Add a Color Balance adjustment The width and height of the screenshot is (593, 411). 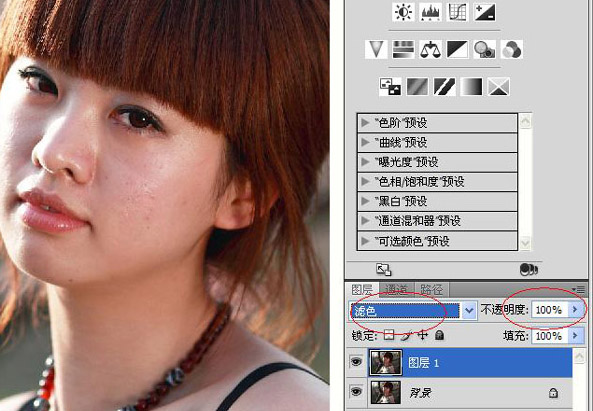click(430, 50)
